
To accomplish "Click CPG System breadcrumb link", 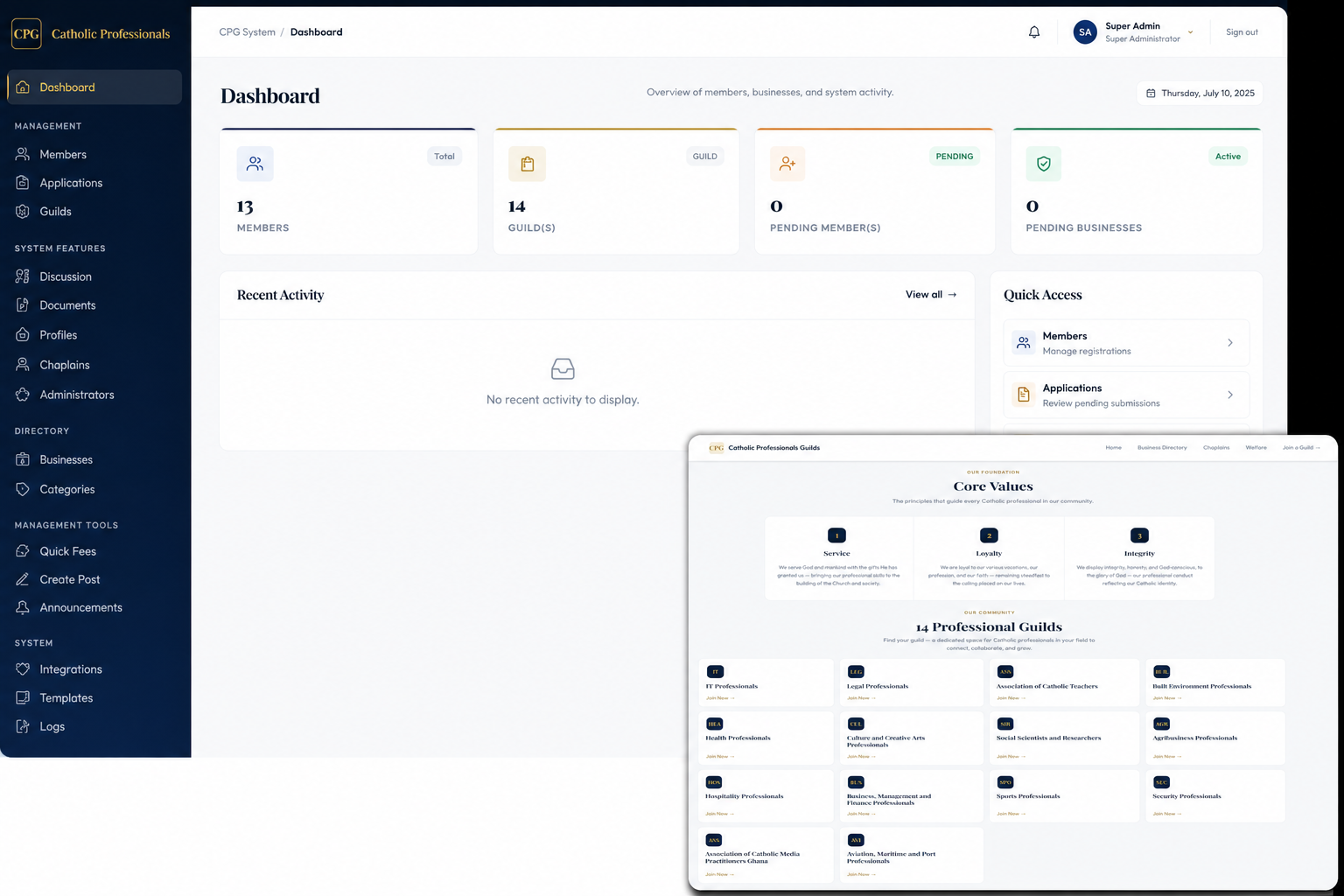I will 247,32.
